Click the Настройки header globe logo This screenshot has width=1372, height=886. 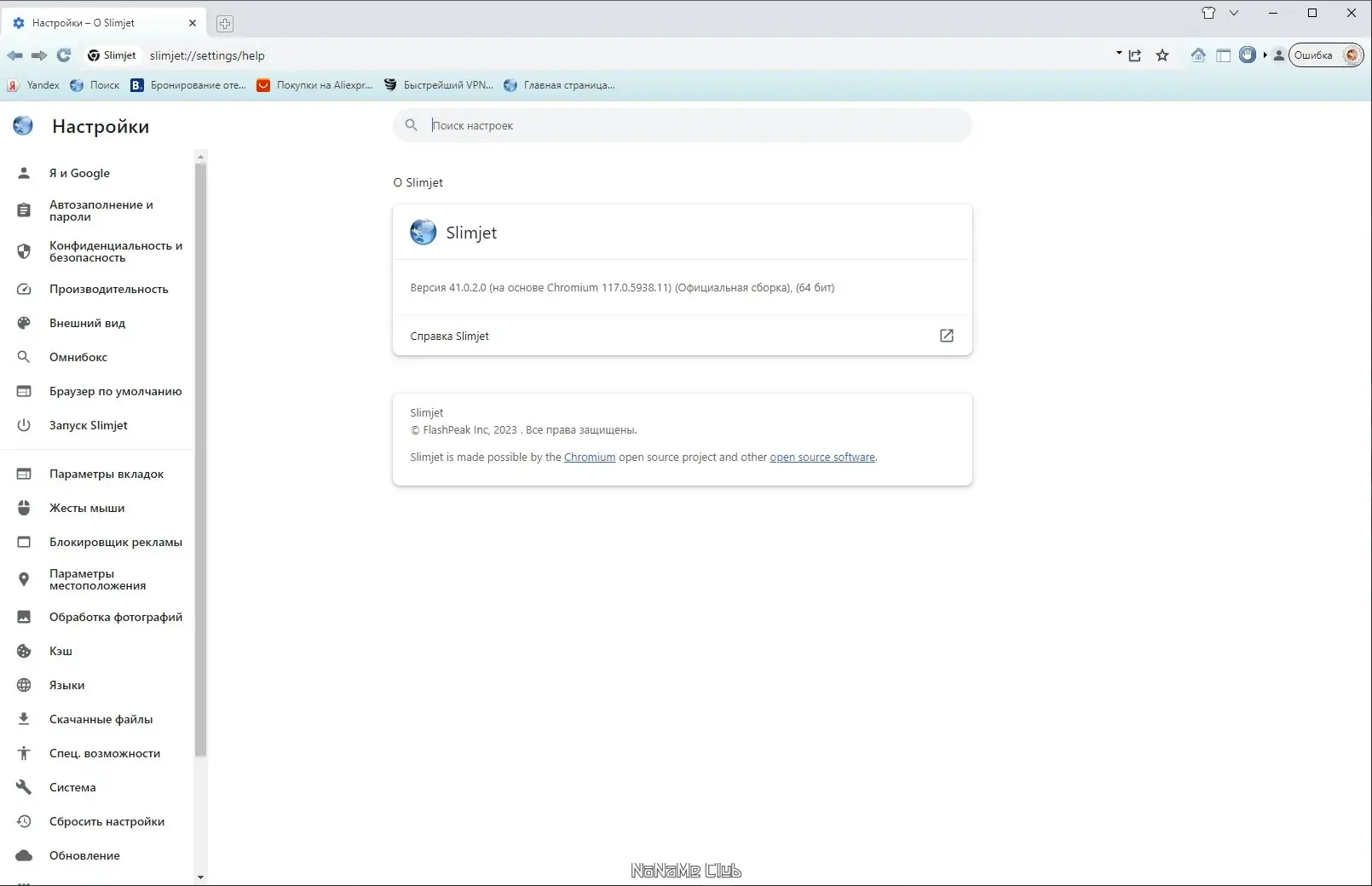point(23,126)
